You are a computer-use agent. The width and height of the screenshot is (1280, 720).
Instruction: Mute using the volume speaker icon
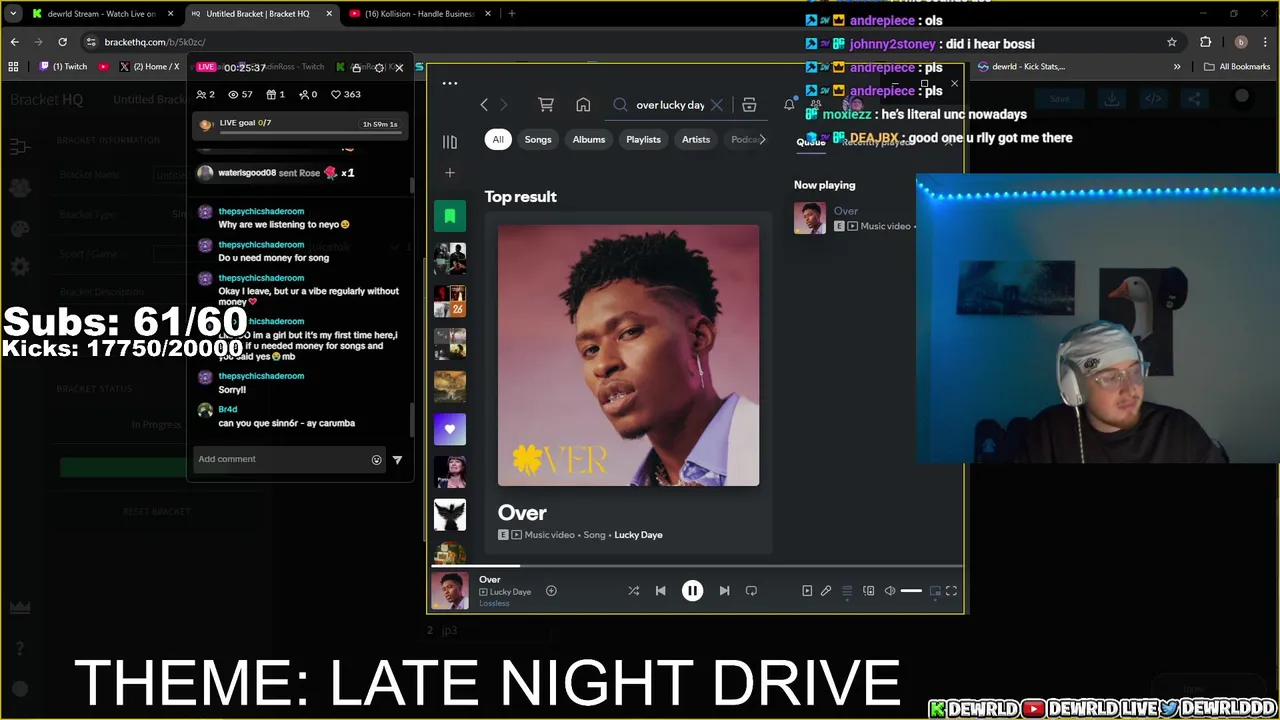[890, 591]
